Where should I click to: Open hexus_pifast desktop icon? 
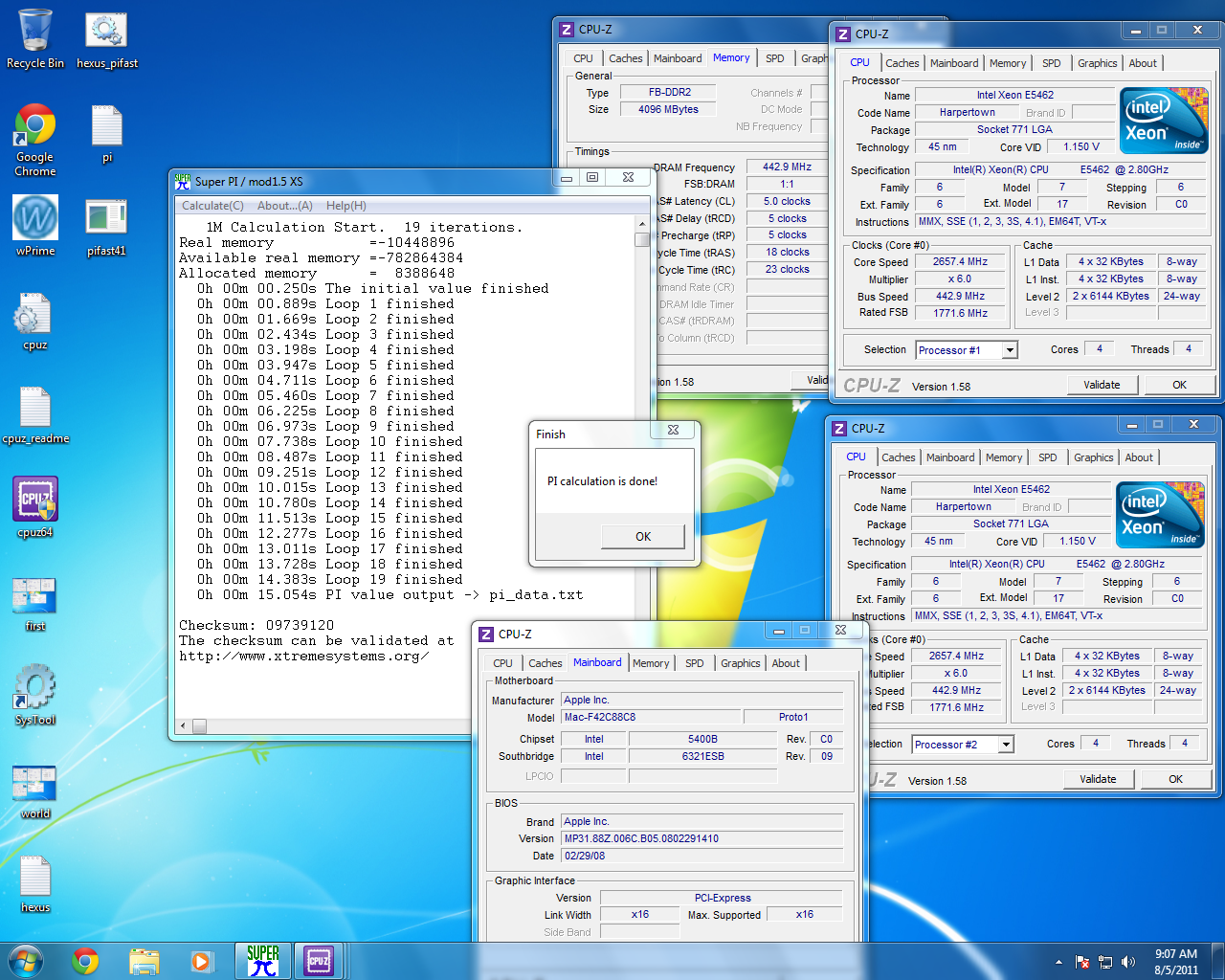coord(107,39)
